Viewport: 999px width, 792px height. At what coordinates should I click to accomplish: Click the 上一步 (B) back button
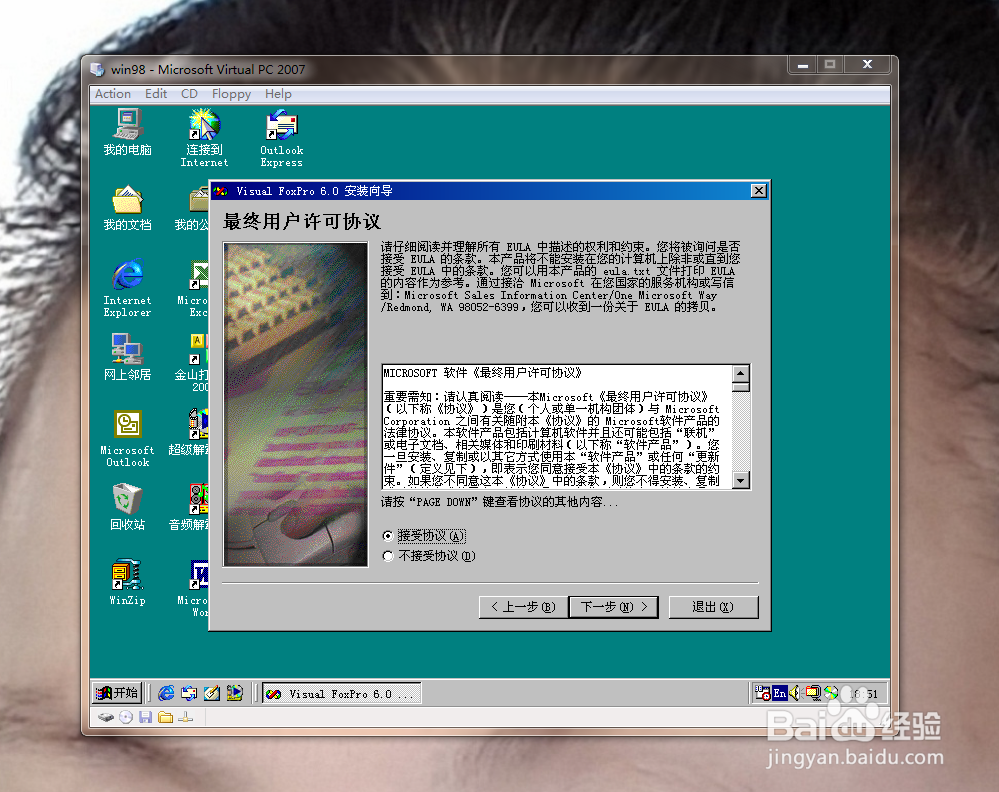[x=523, y=607]
